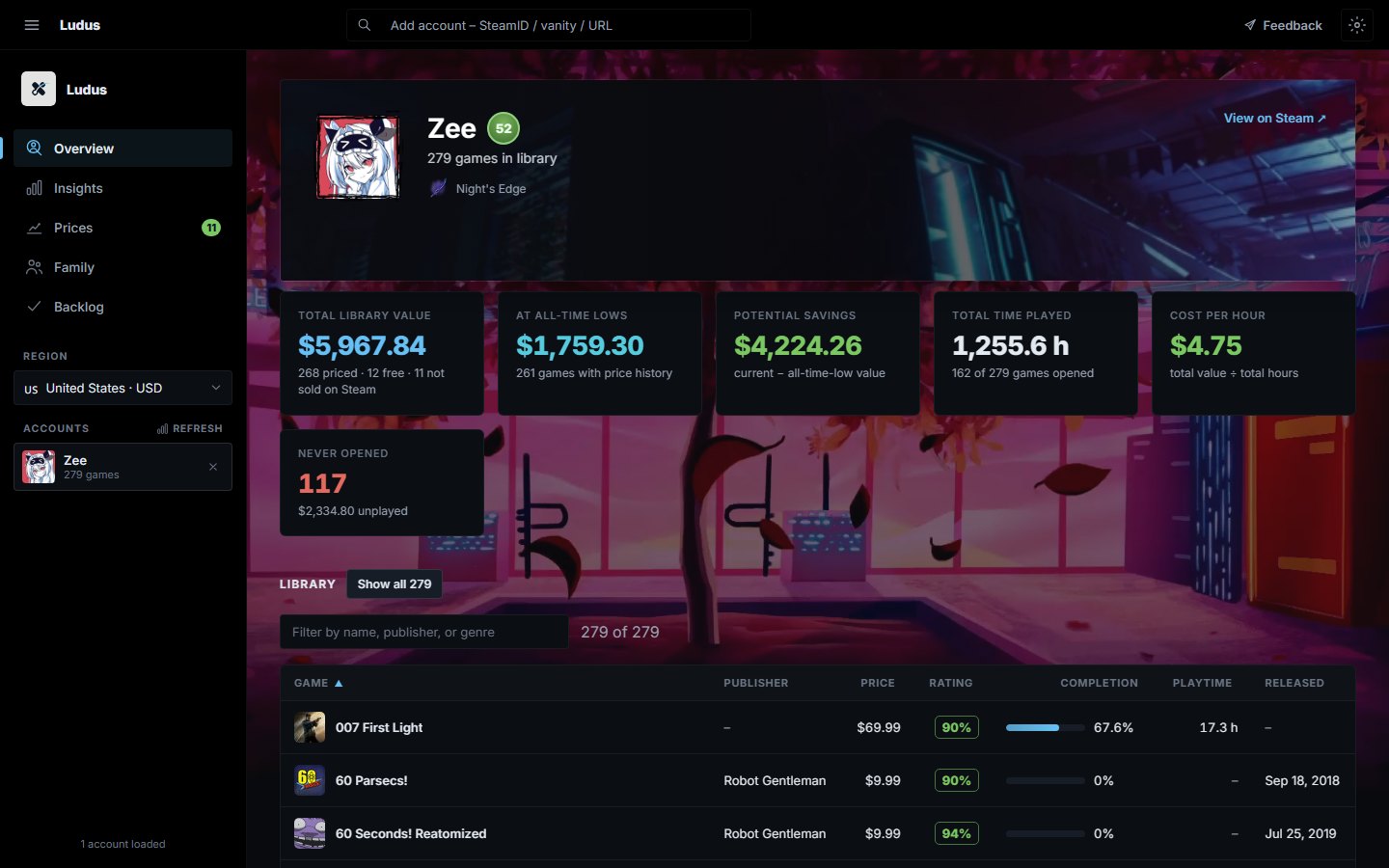
Task: Open the Prices section
Action: 123,228
